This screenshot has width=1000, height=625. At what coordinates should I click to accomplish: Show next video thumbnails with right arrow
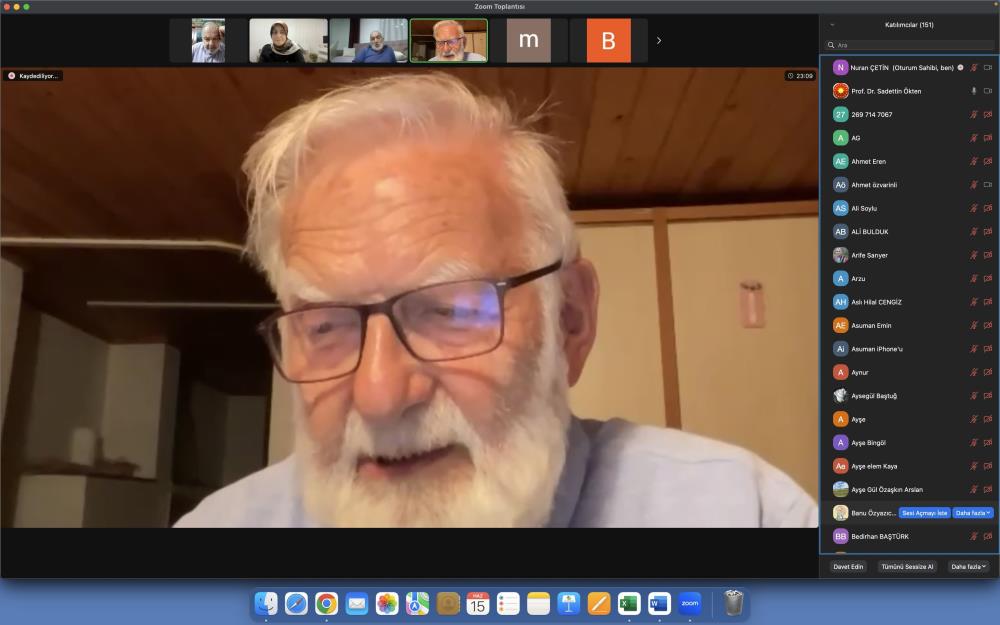click(x=658, y=41)
